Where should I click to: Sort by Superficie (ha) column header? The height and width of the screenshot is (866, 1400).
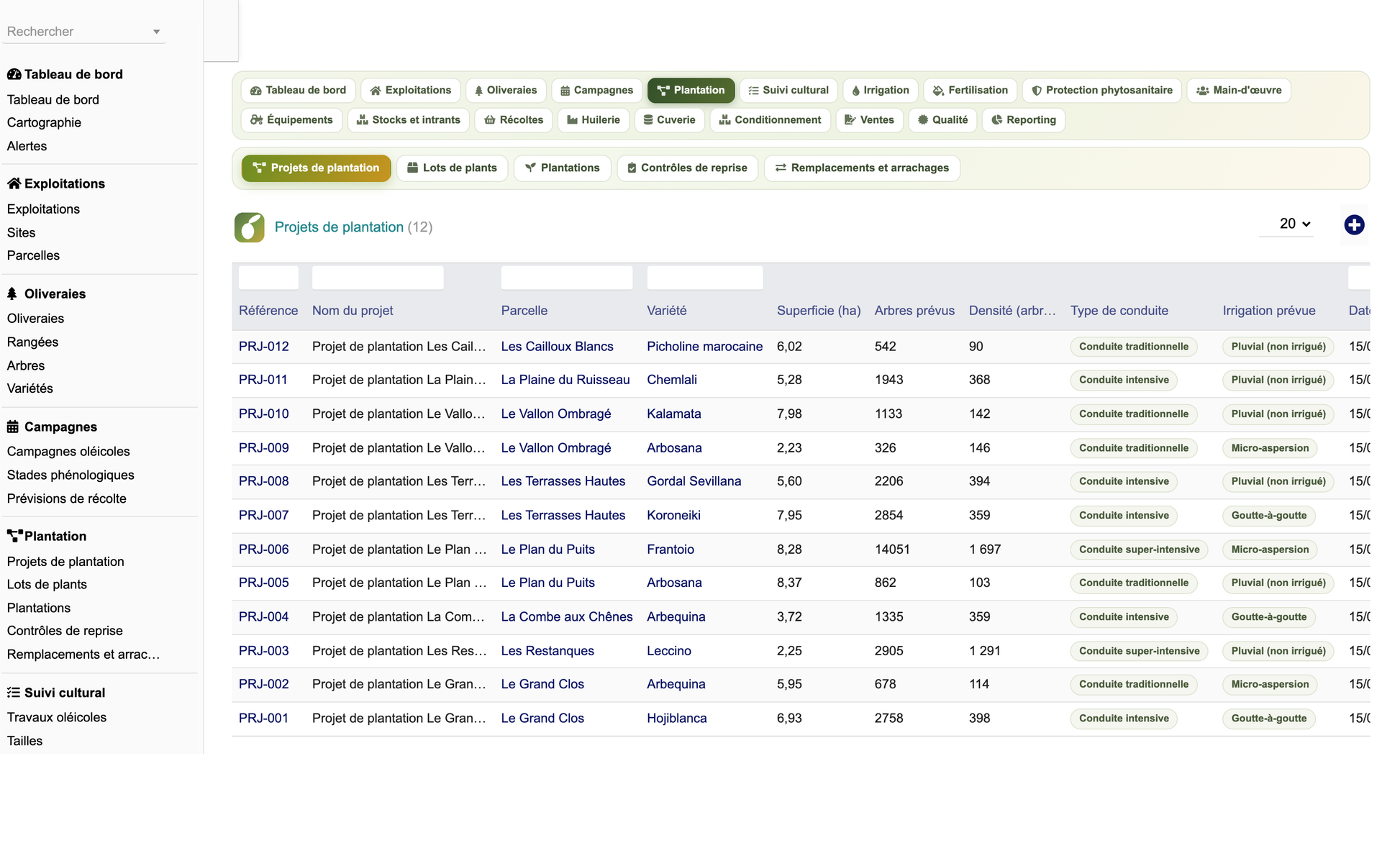point(819,311)
